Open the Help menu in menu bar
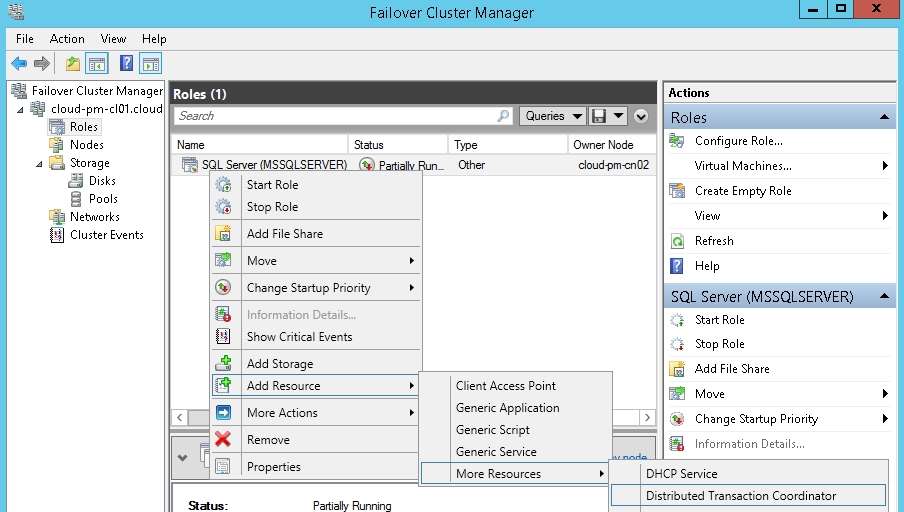Viewport: 904px width, 512px height. pyautogui.click(x=154, y=39)
